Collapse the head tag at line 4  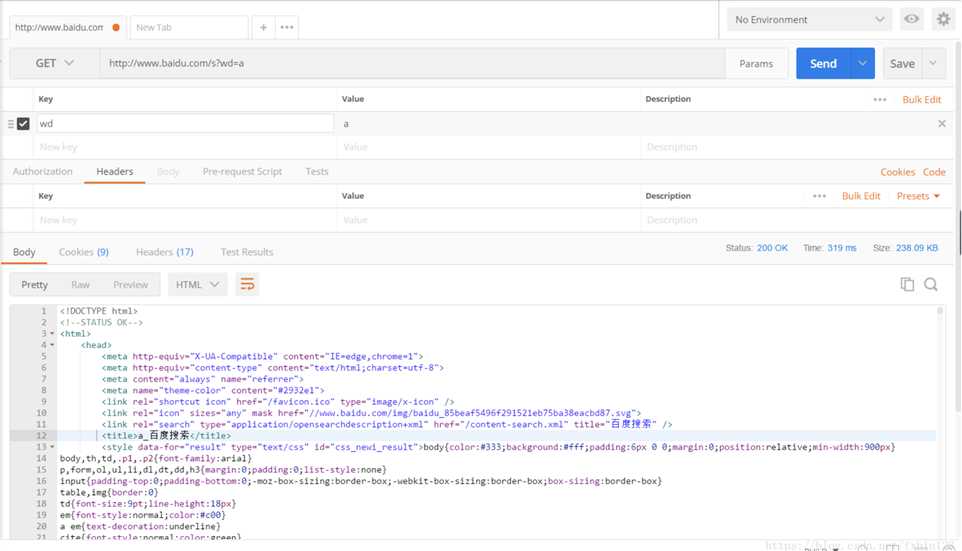[x=52, y=345]
